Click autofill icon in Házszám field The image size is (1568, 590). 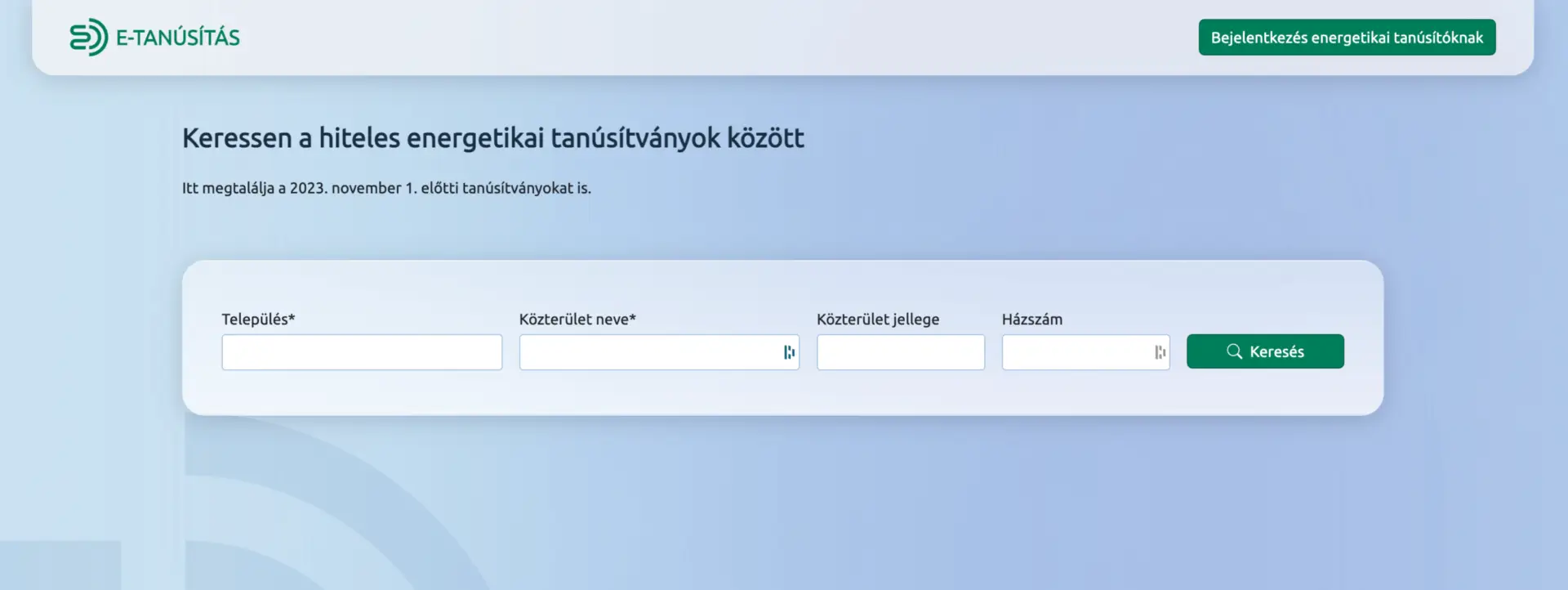[x=1160, y=352]
